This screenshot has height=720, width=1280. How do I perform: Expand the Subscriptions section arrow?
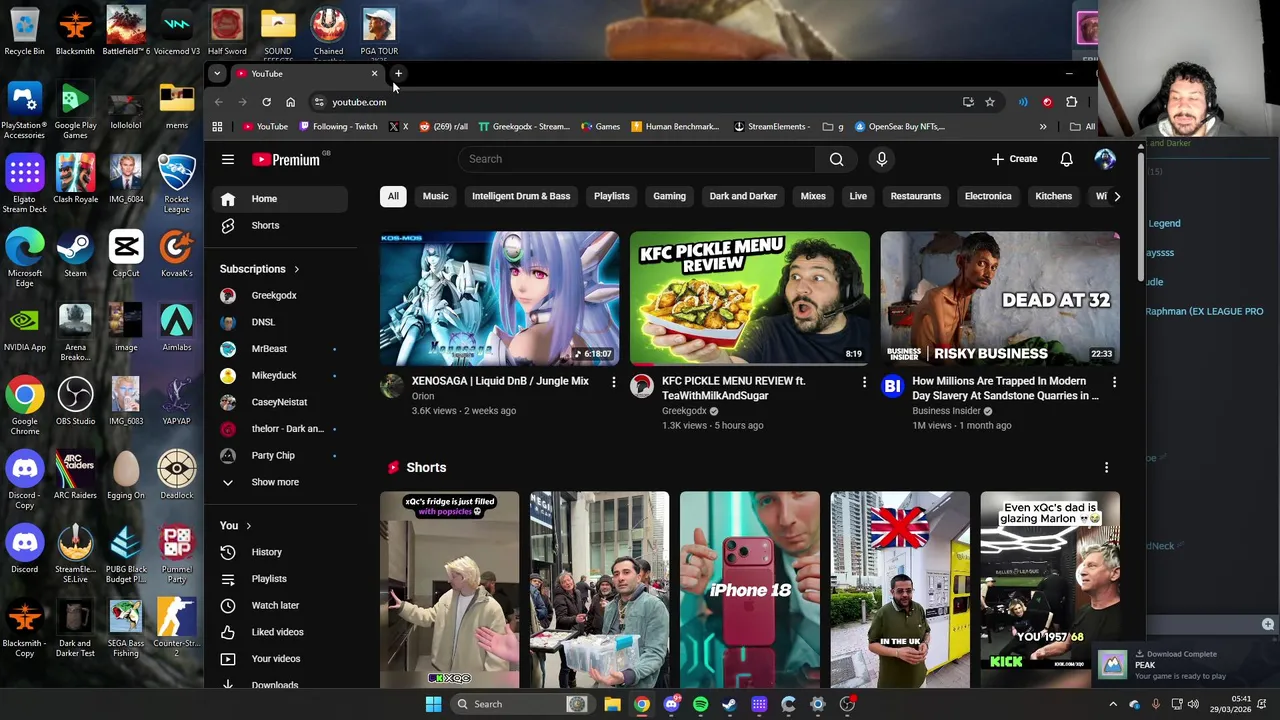296,269
